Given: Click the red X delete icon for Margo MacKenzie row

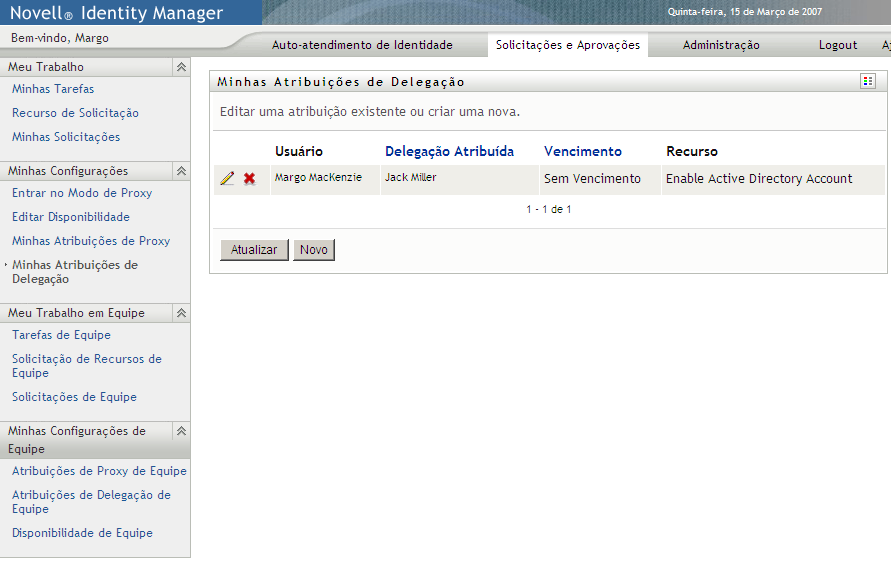Looking at the screenshot, I should pos(249,178).
